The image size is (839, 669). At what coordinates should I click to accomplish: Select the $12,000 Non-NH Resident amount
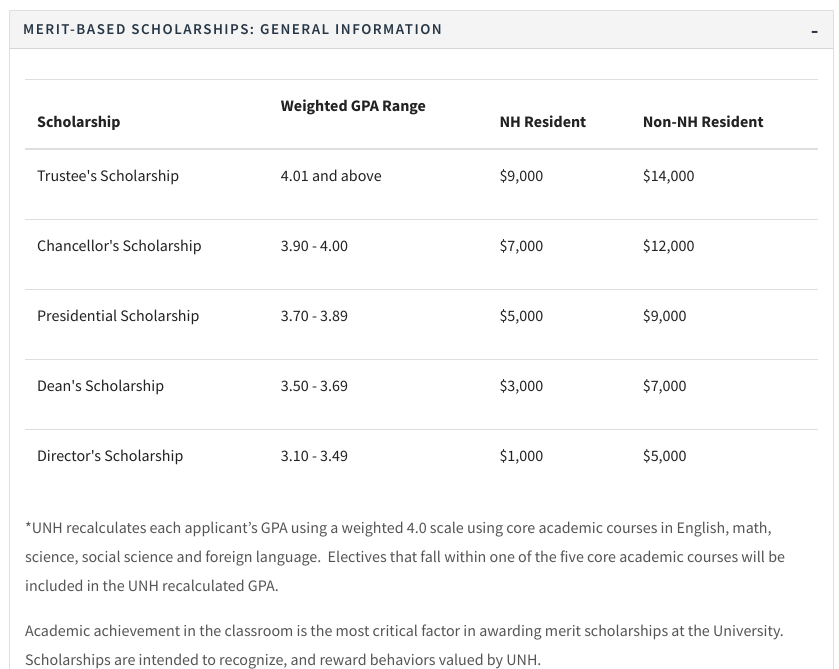tap(668, 246)
